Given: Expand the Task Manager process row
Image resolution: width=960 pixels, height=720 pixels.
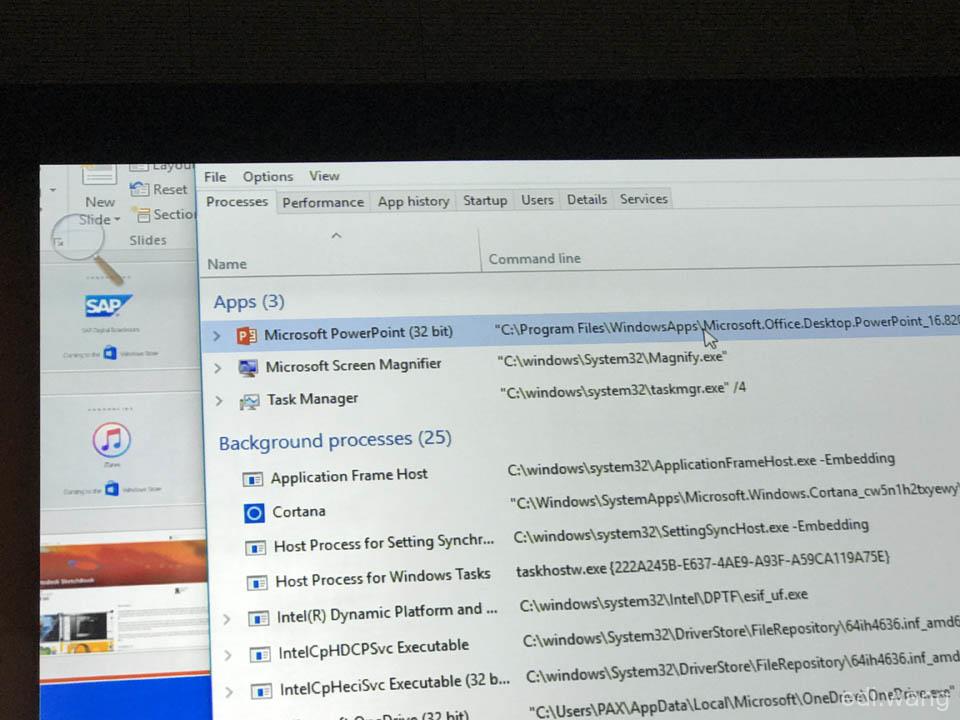Looking at the screenshot, I should point(220,402).
